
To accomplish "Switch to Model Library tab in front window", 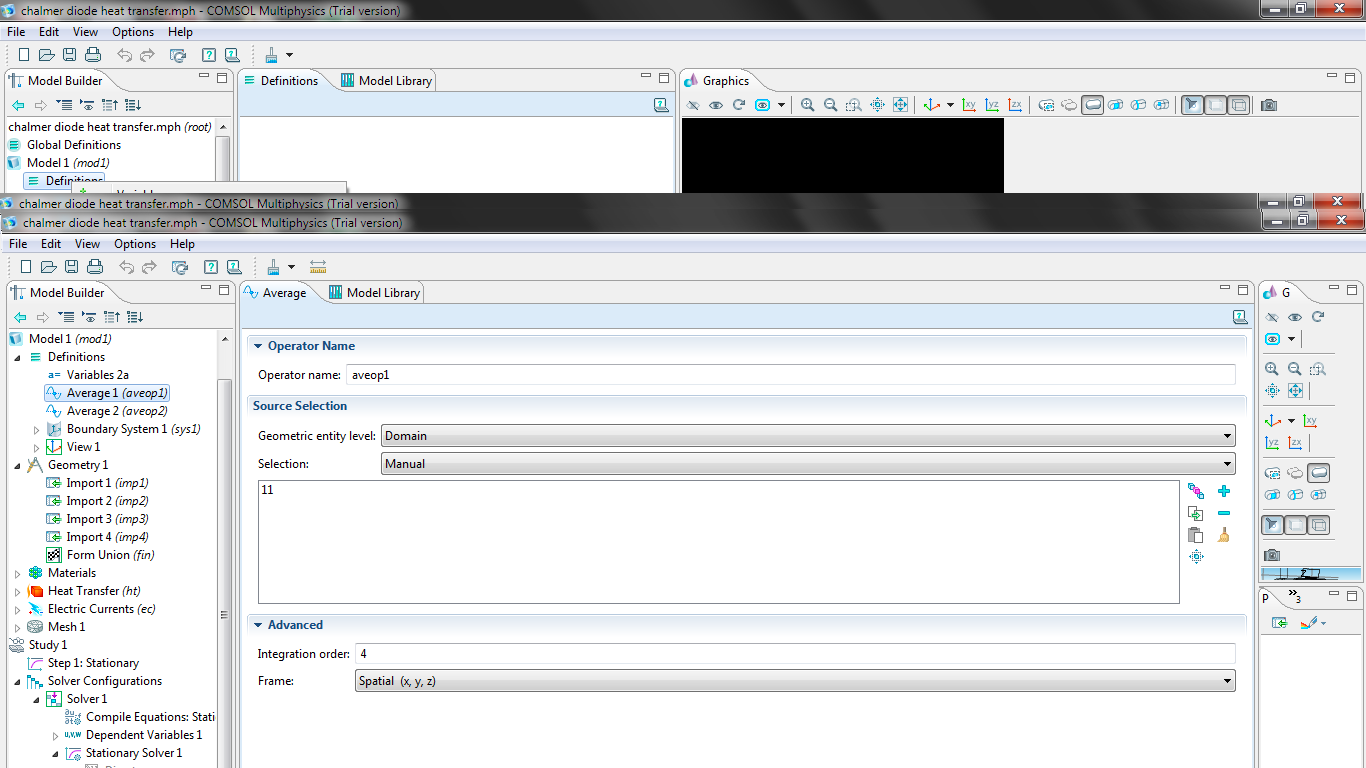I will [x=375, y=293].
